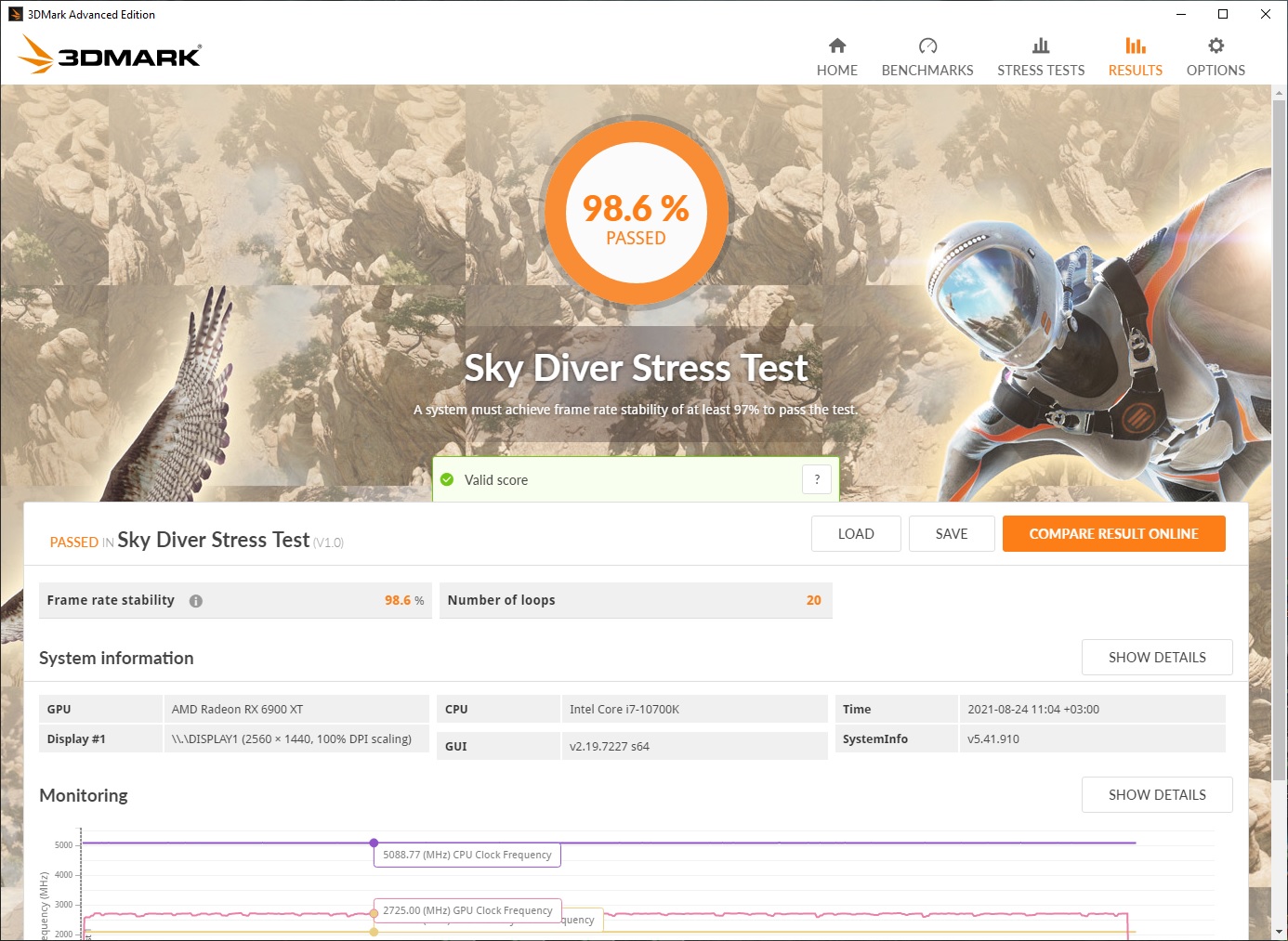Image resolution: width=1288 pixels, height=941 pixels.
Task: Click the CPU Clock Frequency graph marker
Action: coord(374,843)
